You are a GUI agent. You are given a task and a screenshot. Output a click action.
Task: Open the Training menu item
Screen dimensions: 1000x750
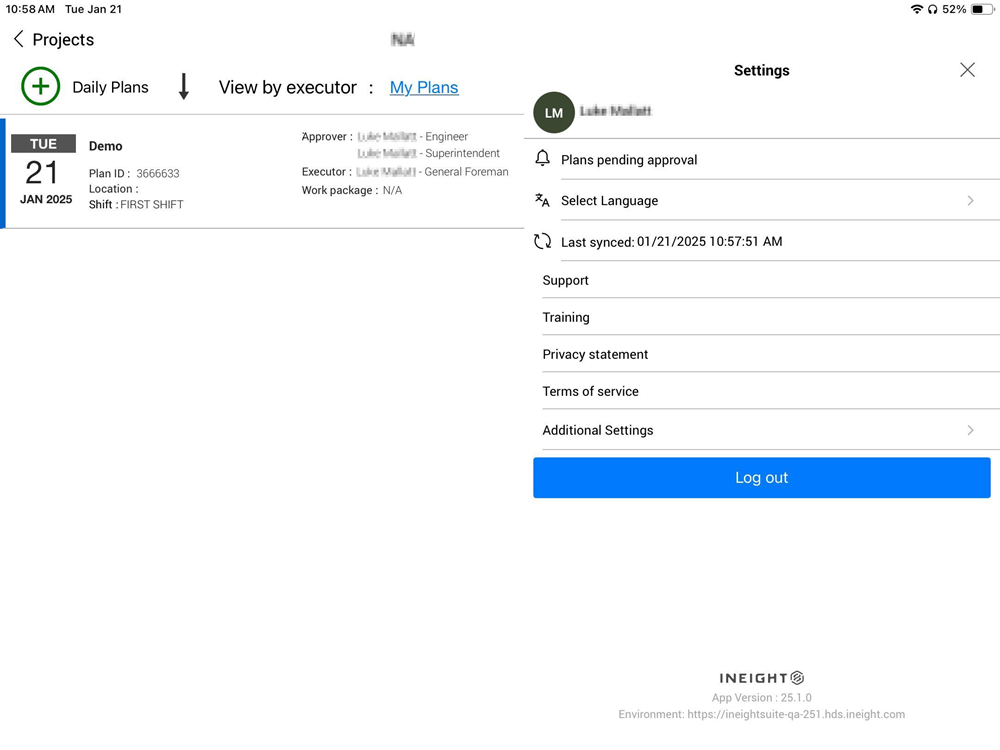click(566, 318)
